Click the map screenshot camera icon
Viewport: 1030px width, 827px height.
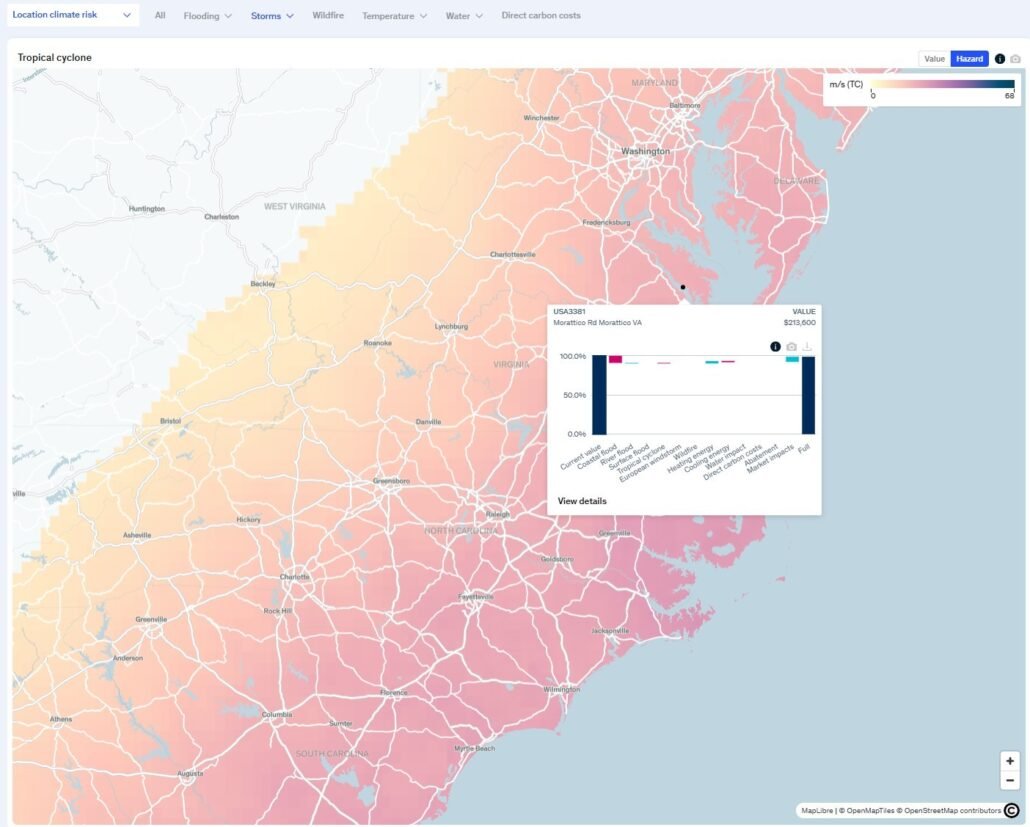pyautogui.click(x=1016, y=59)
